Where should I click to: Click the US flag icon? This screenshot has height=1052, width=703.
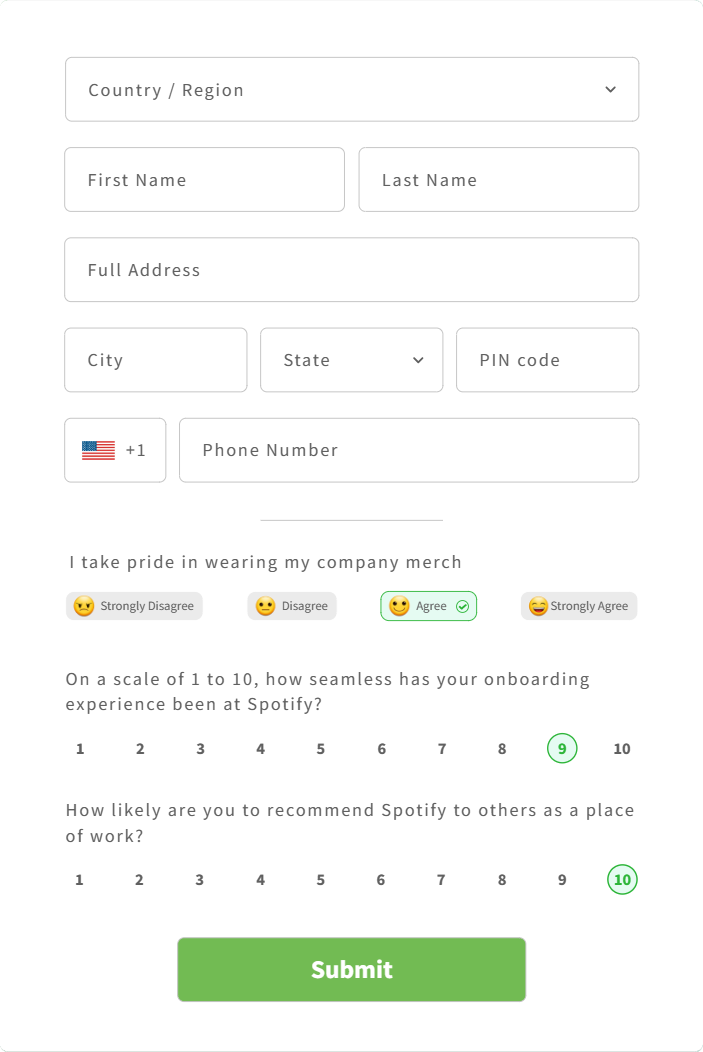(99, 450)
